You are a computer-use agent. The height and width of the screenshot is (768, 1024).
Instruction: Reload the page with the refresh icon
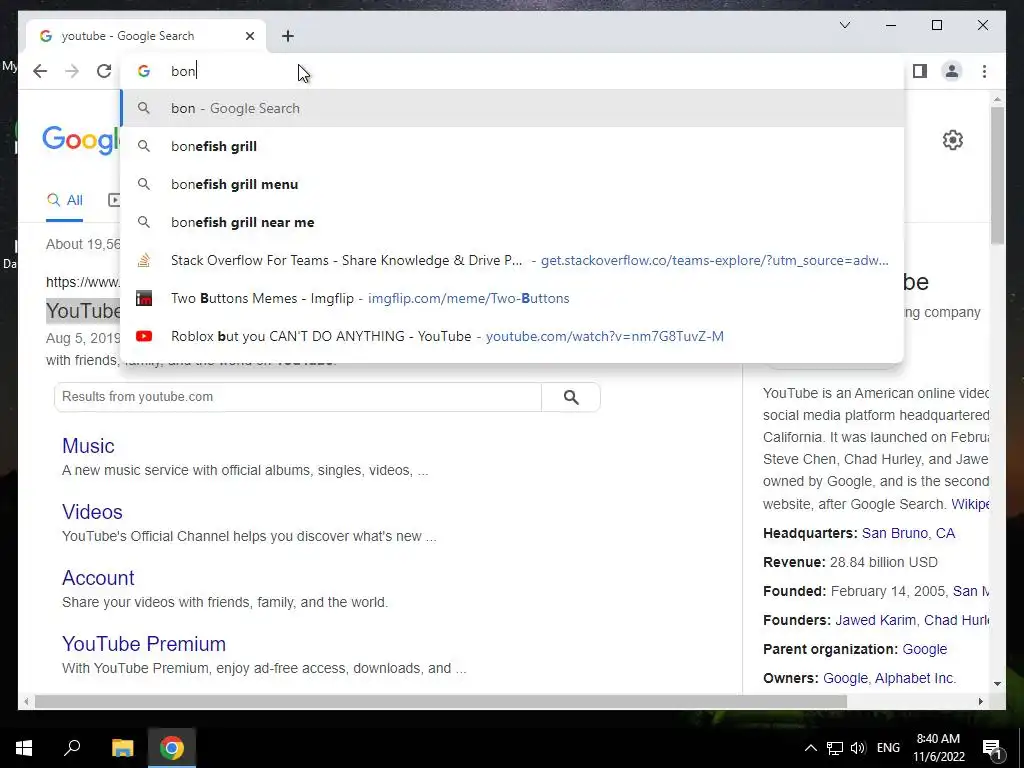coord(104,71)
